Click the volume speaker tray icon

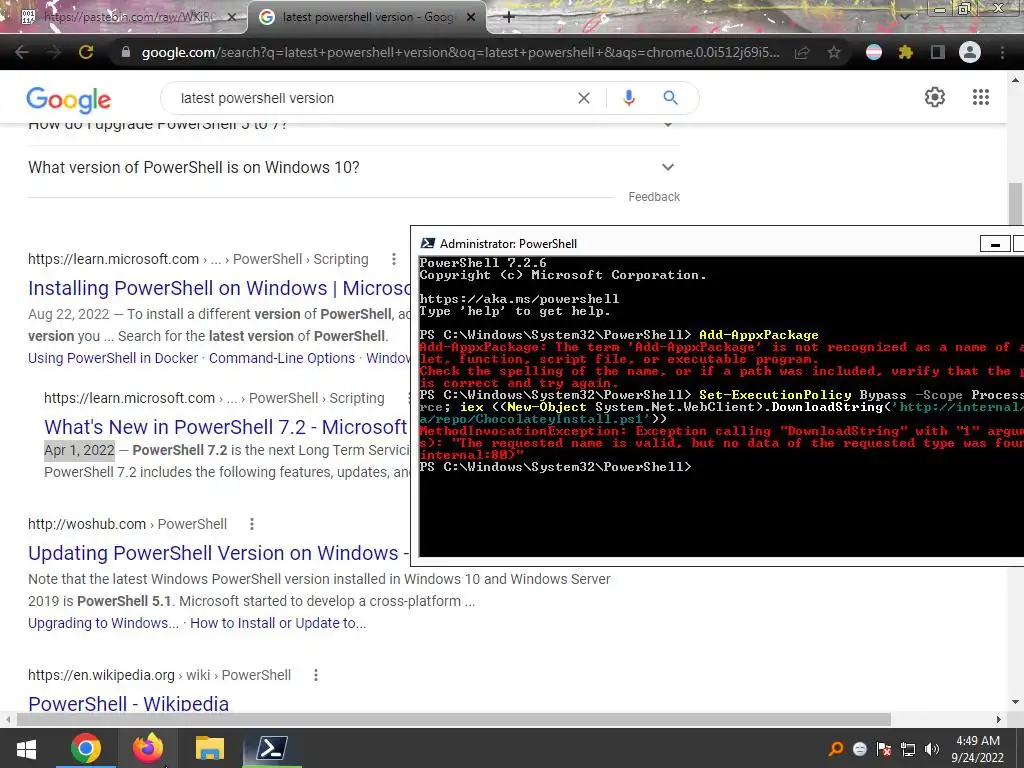[932, 749]
